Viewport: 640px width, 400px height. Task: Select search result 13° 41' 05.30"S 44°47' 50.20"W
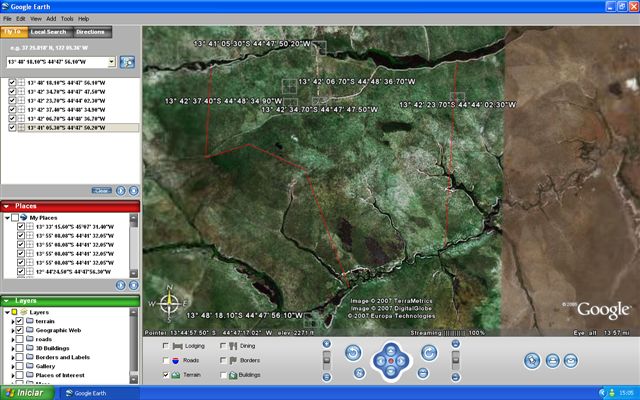(67, 128)
